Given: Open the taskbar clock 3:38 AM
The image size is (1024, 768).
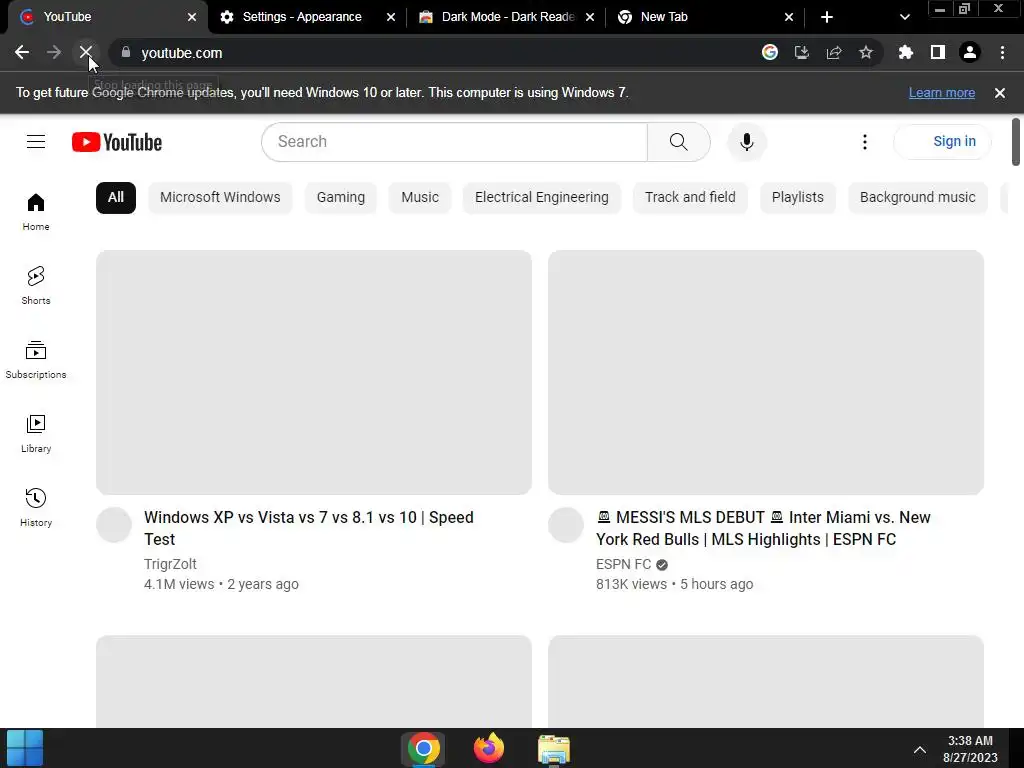Looking at the screenshot, I should 970,748.
